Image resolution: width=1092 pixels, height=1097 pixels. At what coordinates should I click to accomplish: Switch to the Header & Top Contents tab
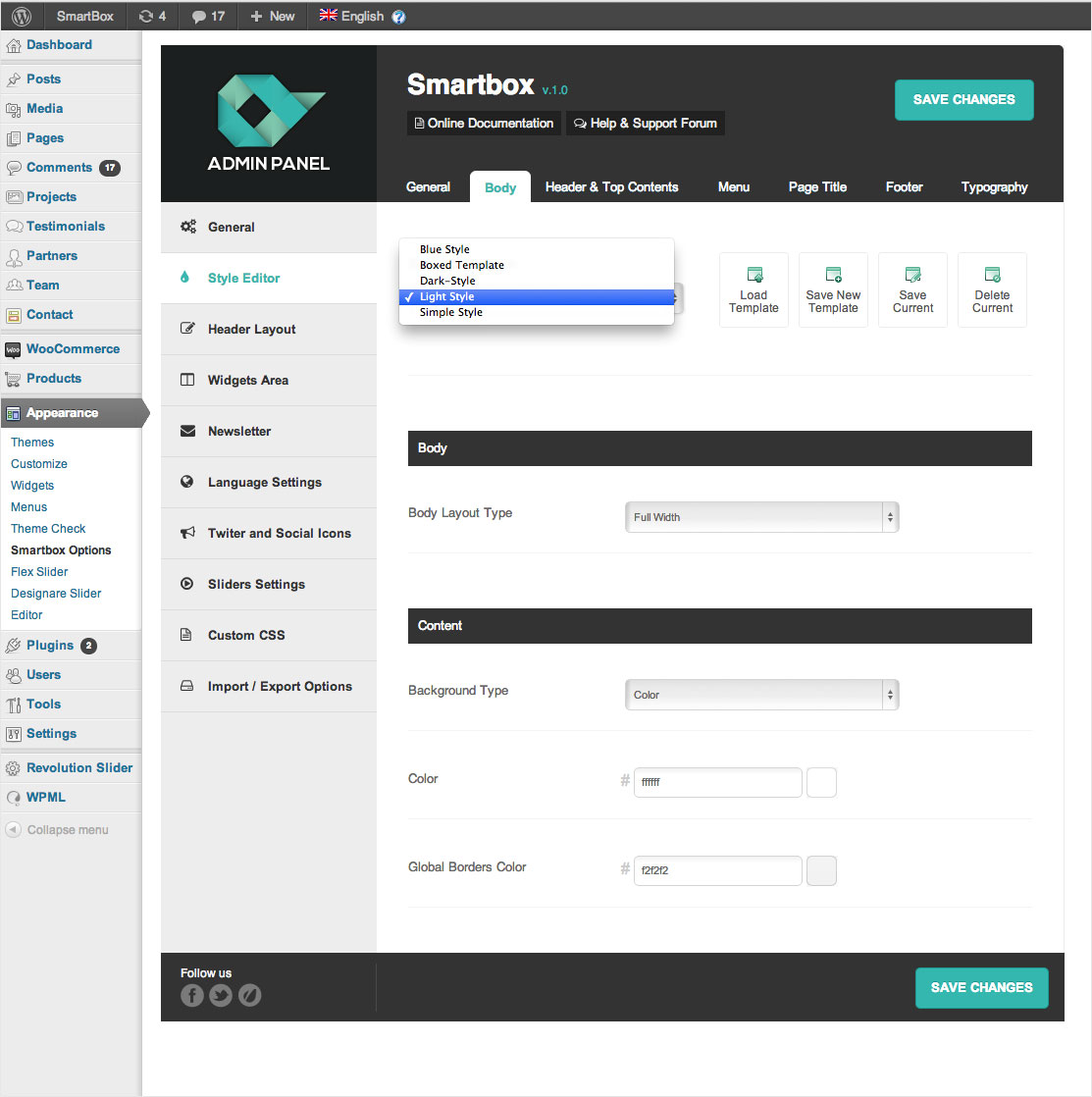[x=610, y=186]
